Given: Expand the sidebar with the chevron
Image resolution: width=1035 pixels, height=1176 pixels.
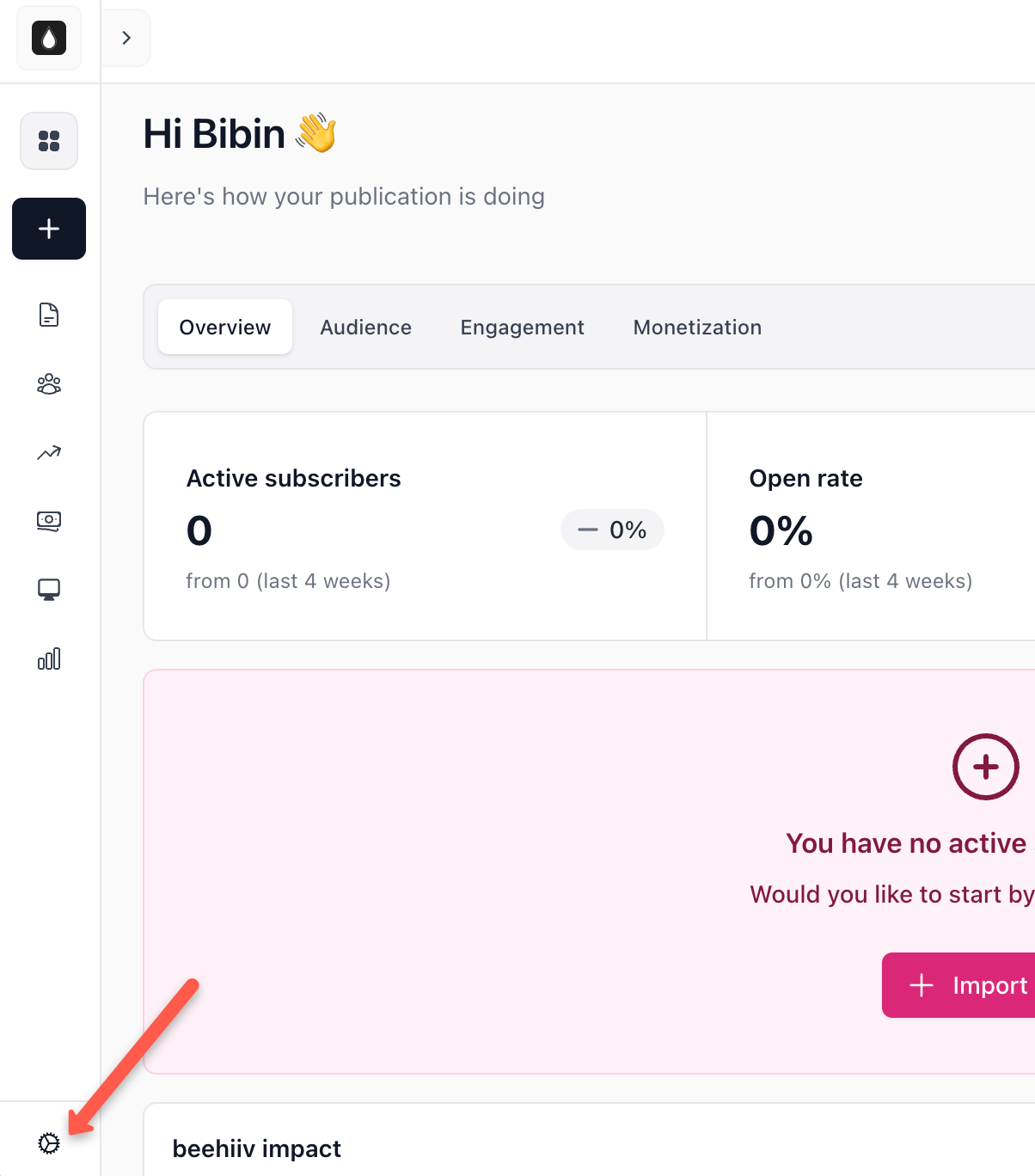Looking at the screenshot, I should (x=126, y=38).
